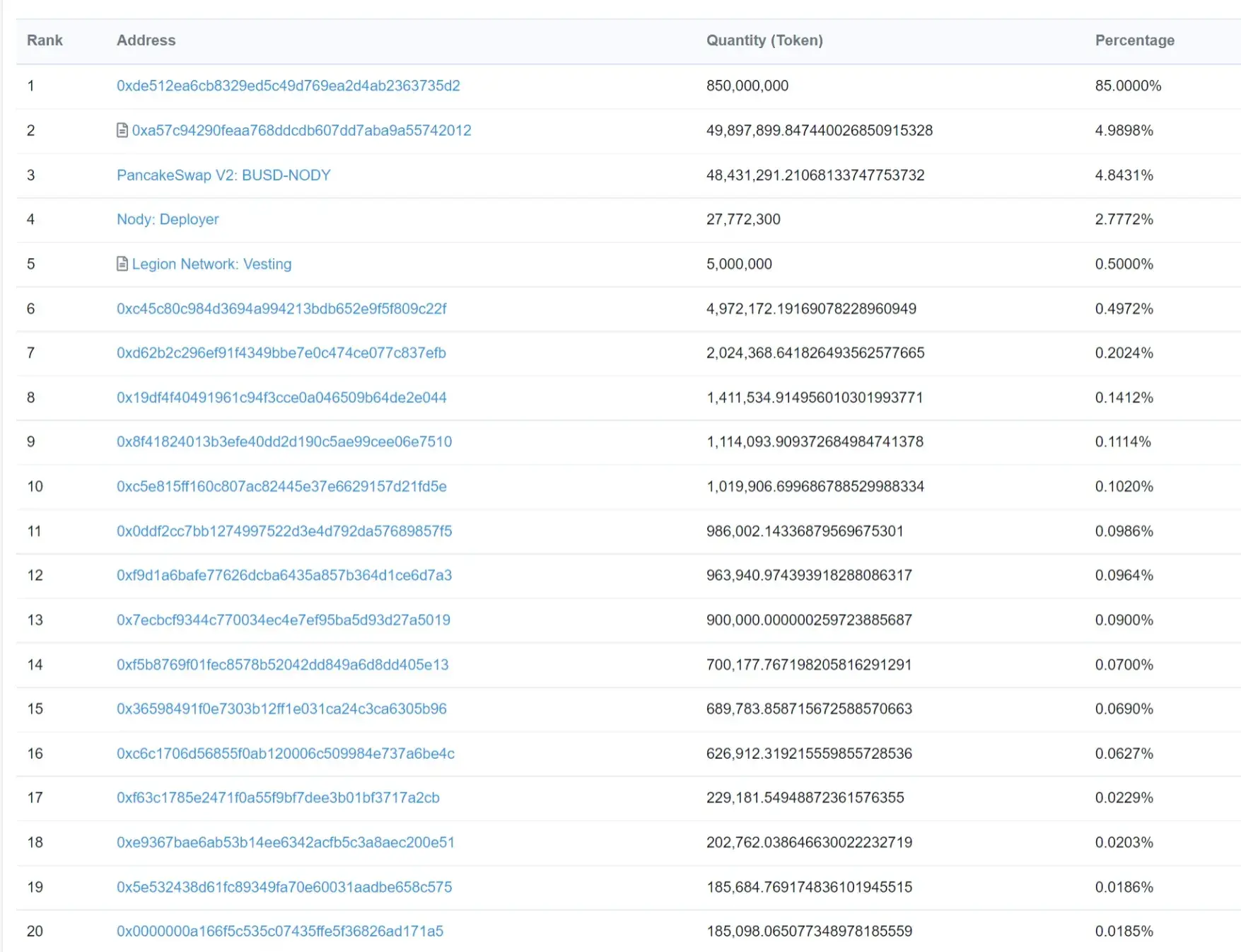Screen dimensions: 1241x952
Task: Click contract icon beside 0xa57c94290feaa address
Action: coord(122,130)
